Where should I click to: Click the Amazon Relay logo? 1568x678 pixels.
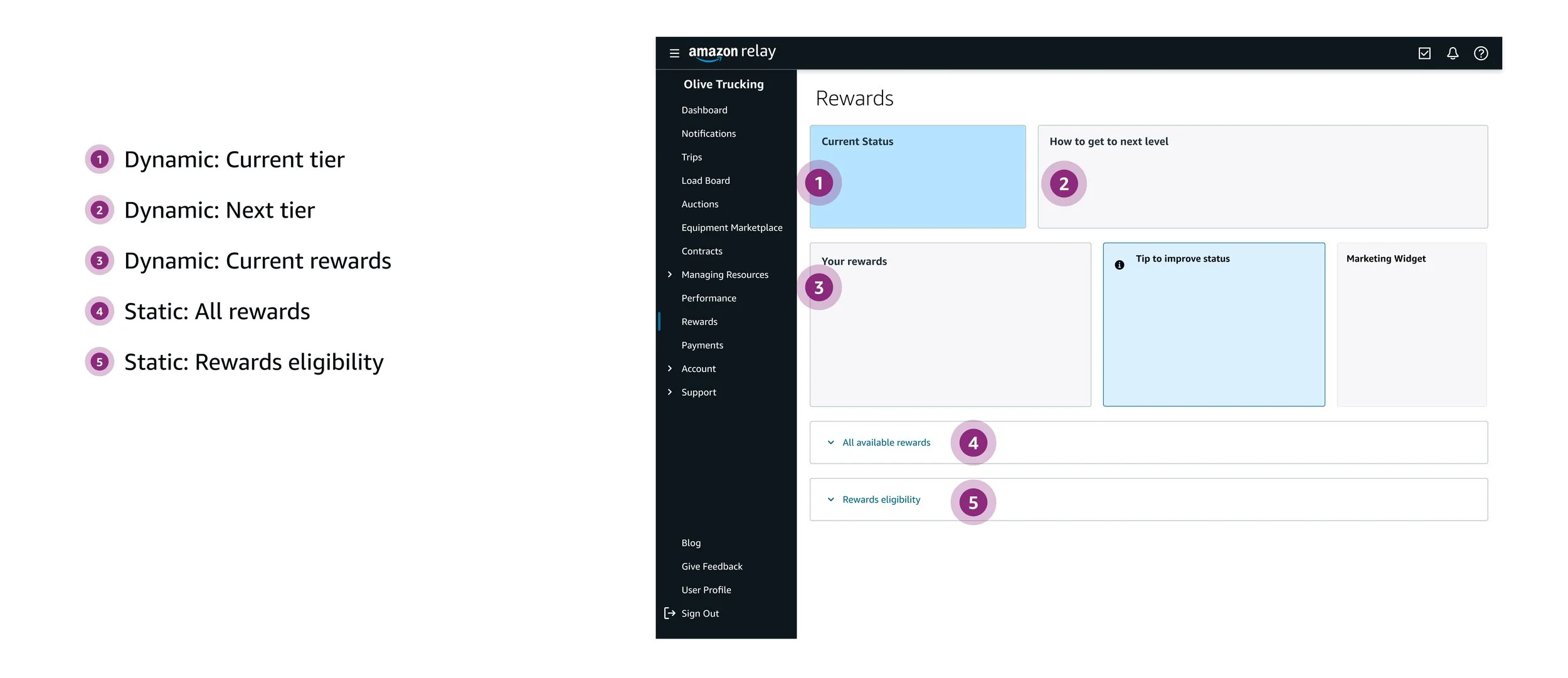click(x=732, y=52)
